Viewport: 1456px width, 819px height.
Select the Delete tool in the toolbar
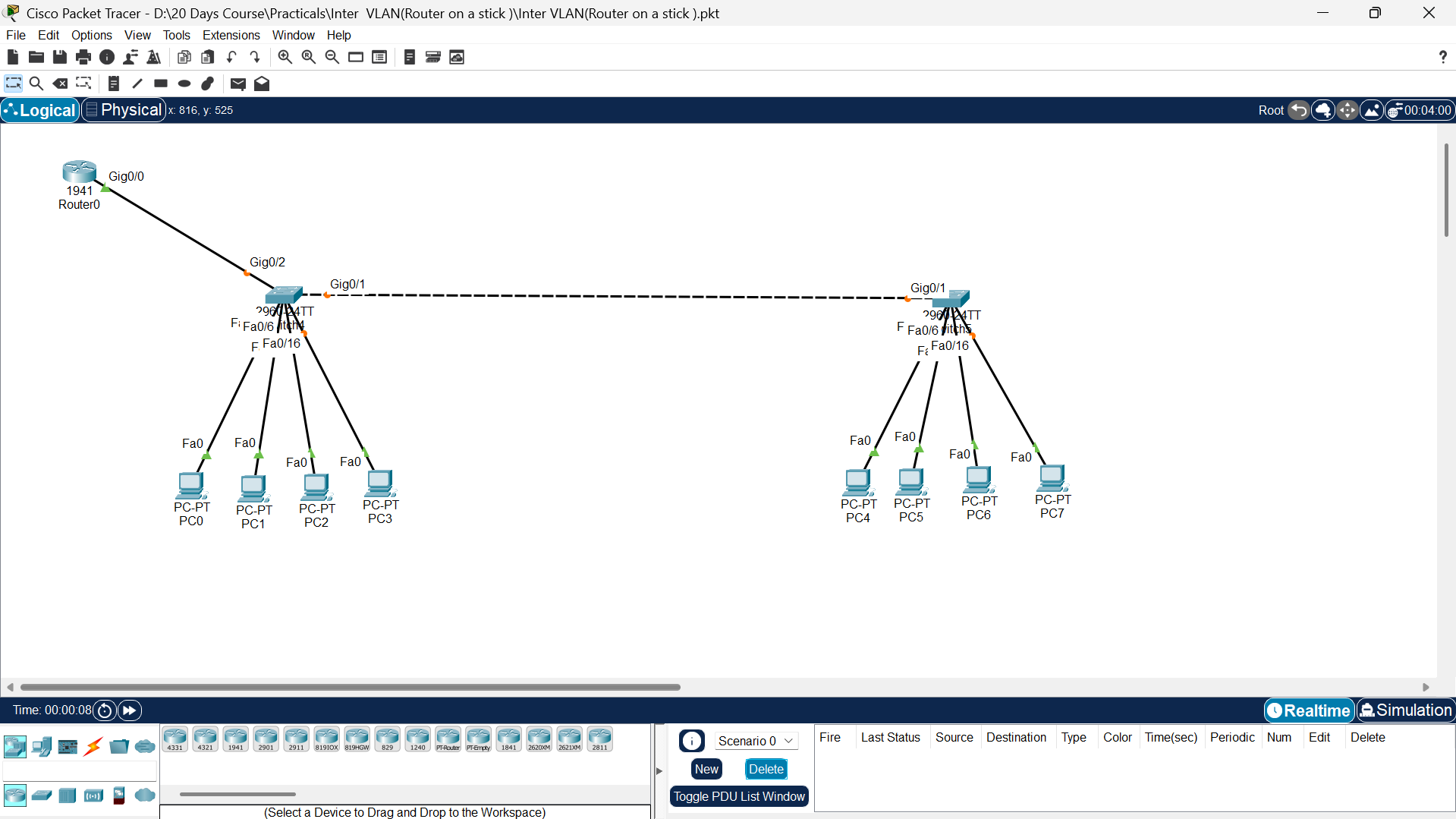click(x=60, y=83)
